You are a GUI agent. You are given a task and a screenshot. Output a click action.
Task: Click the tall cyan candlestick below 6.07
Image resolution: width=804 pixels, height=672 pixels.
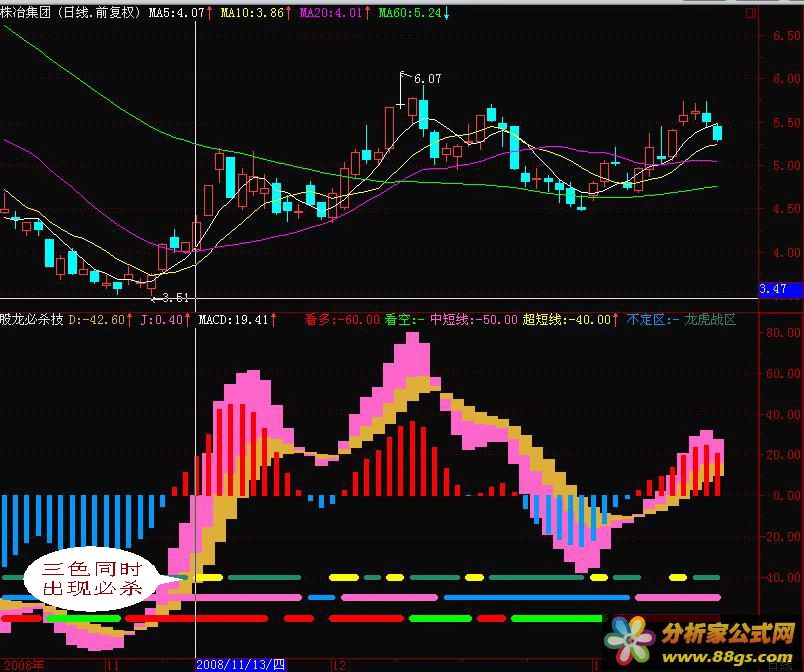424,112
